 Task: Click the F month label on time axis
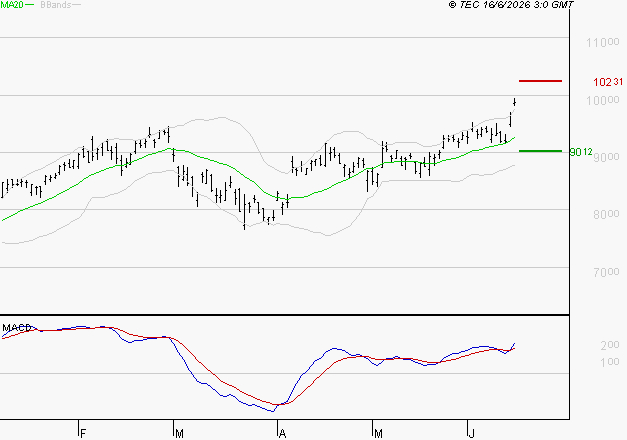(x=83, y=433)
